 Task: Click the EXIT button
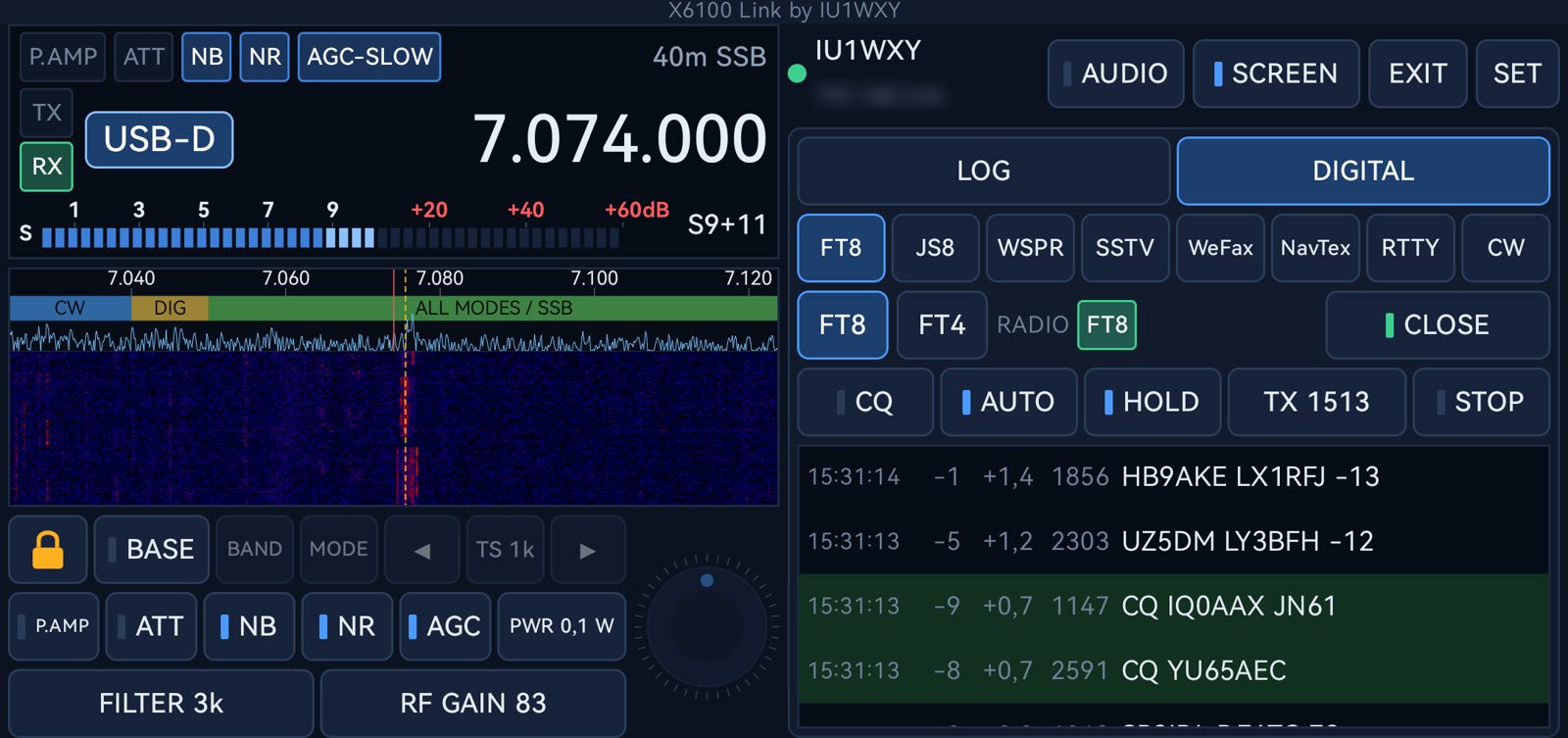[x=1418, y=74]
